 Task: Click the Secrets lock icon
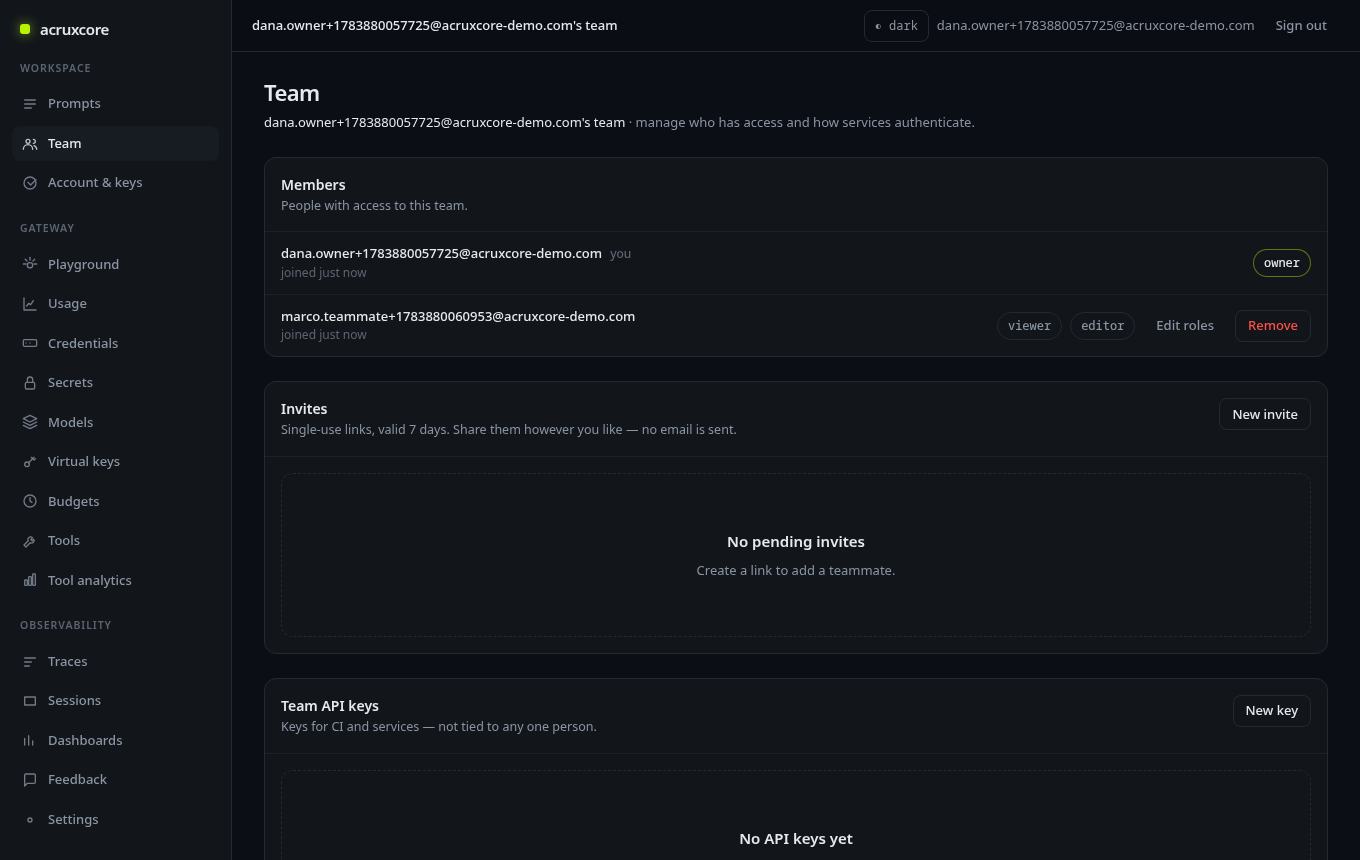(x=30, y=383)
